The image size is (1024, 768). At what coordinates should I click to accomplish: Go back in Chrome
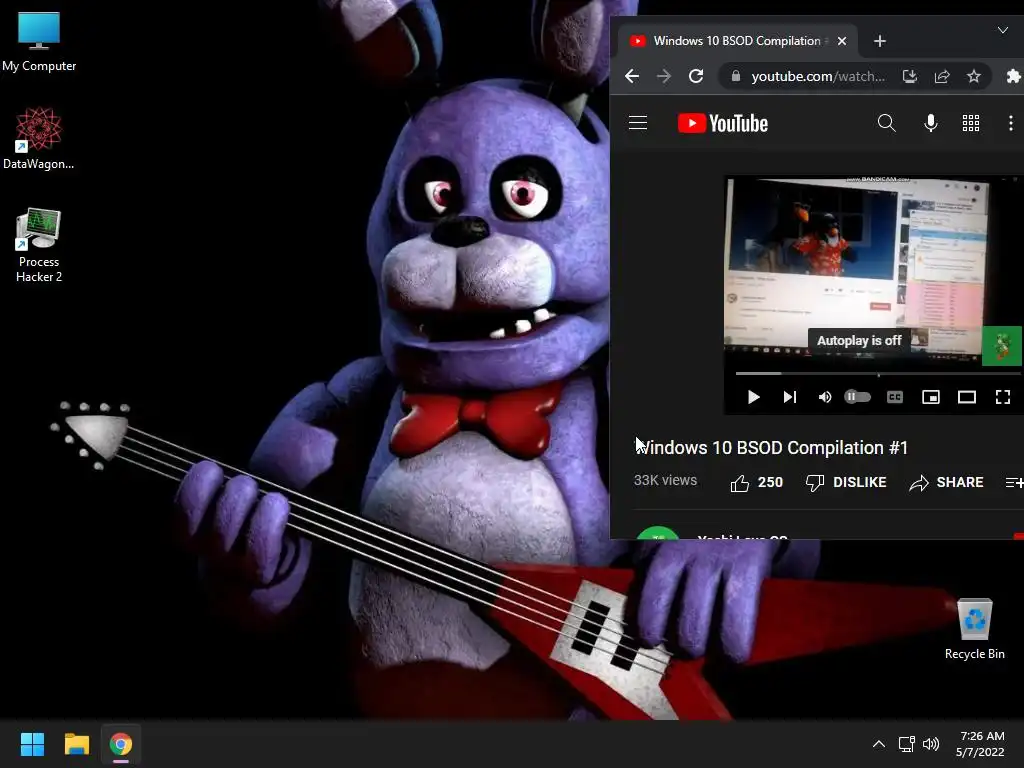point(632,76)
